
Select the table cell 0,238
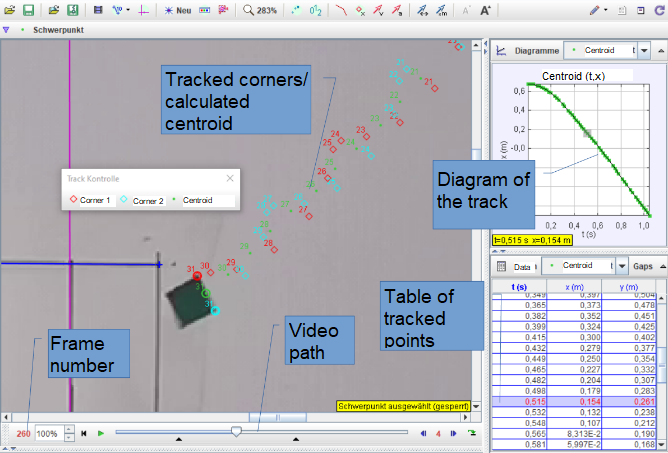[x=628, y=412]
